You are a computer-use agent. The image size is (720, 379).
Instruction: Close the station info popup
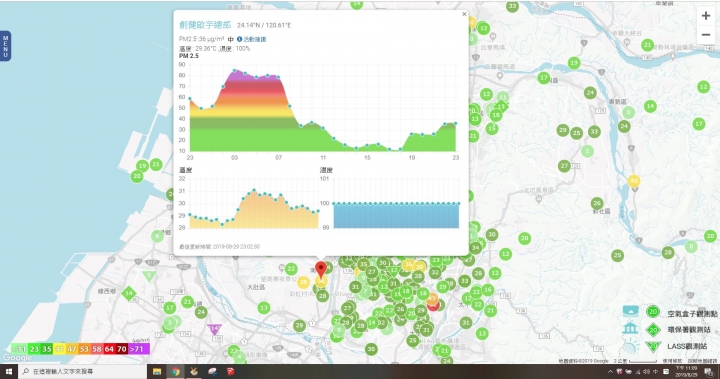[464, 14]
